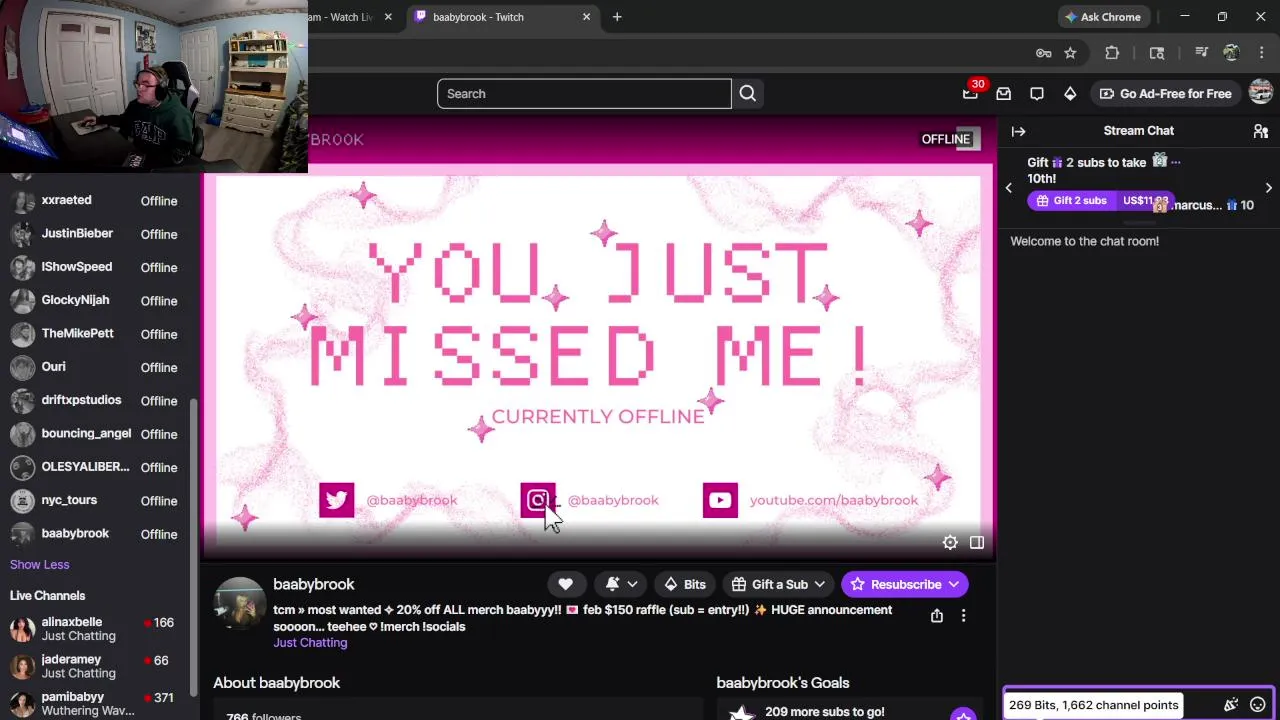
Task: Click the Bits diamond icon in top bar
Action: coord(1070,94)
